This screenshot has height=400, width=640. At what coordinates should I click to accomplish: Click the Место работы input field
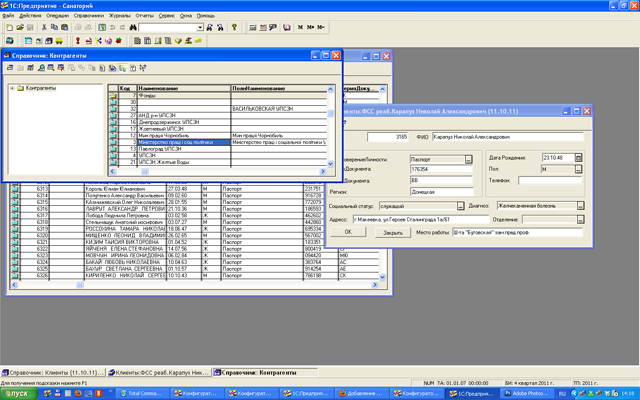(518, 232)
